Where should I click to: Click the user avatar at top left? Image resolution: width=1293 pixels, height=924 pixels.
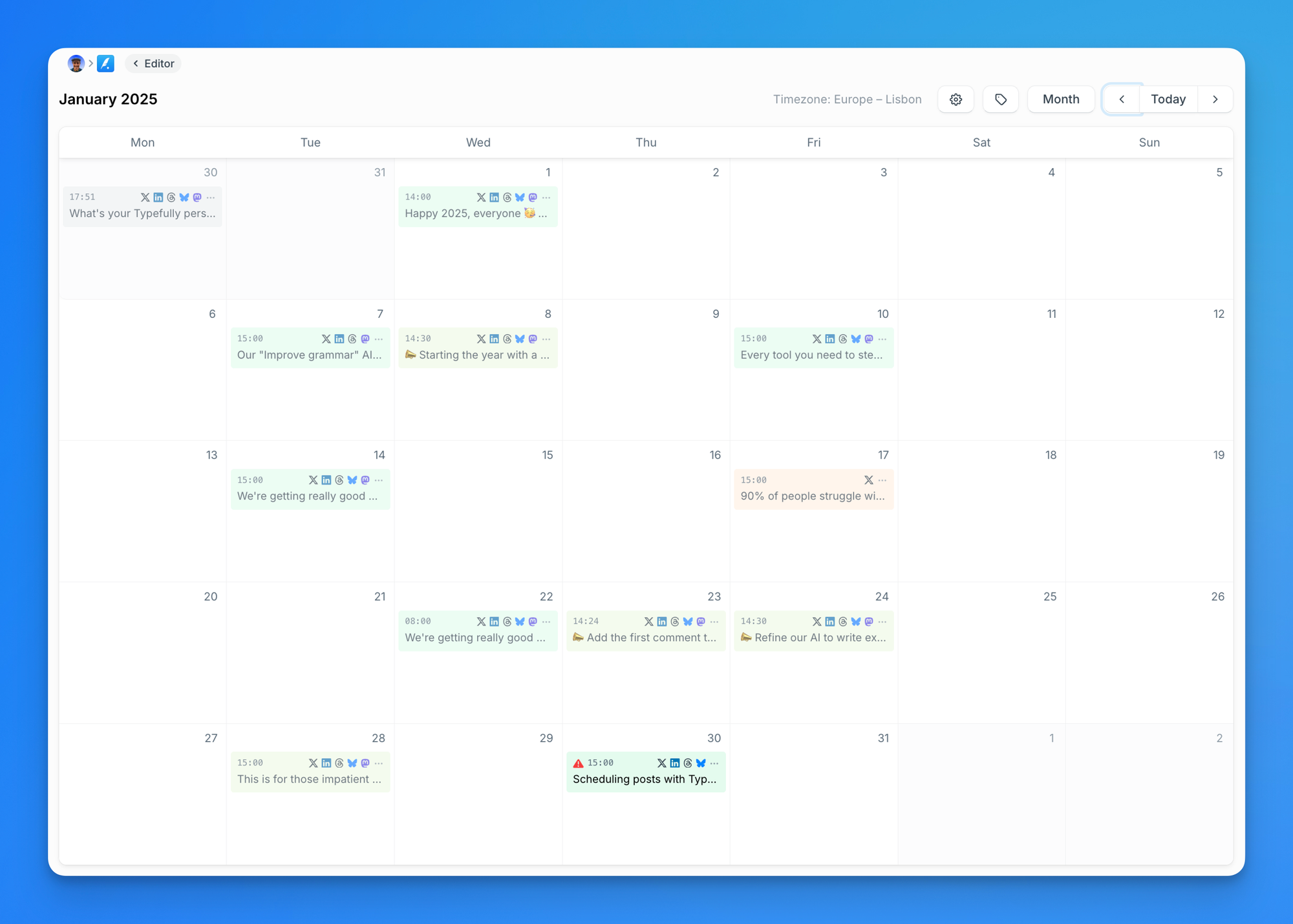pos(76,63)
